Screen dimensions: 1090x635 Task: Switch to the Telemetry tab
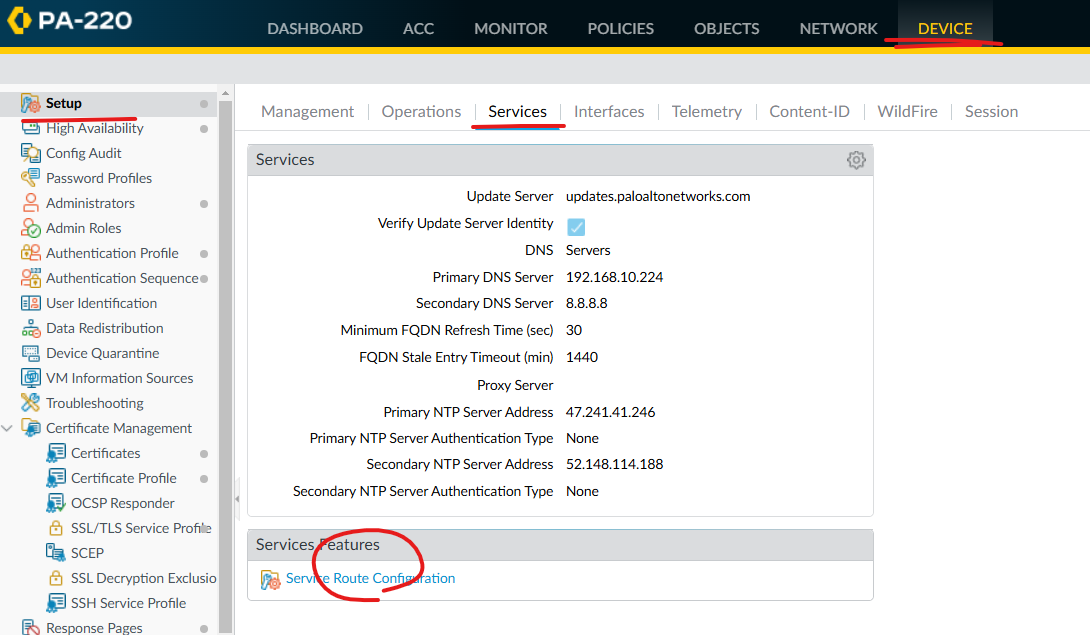706,111
